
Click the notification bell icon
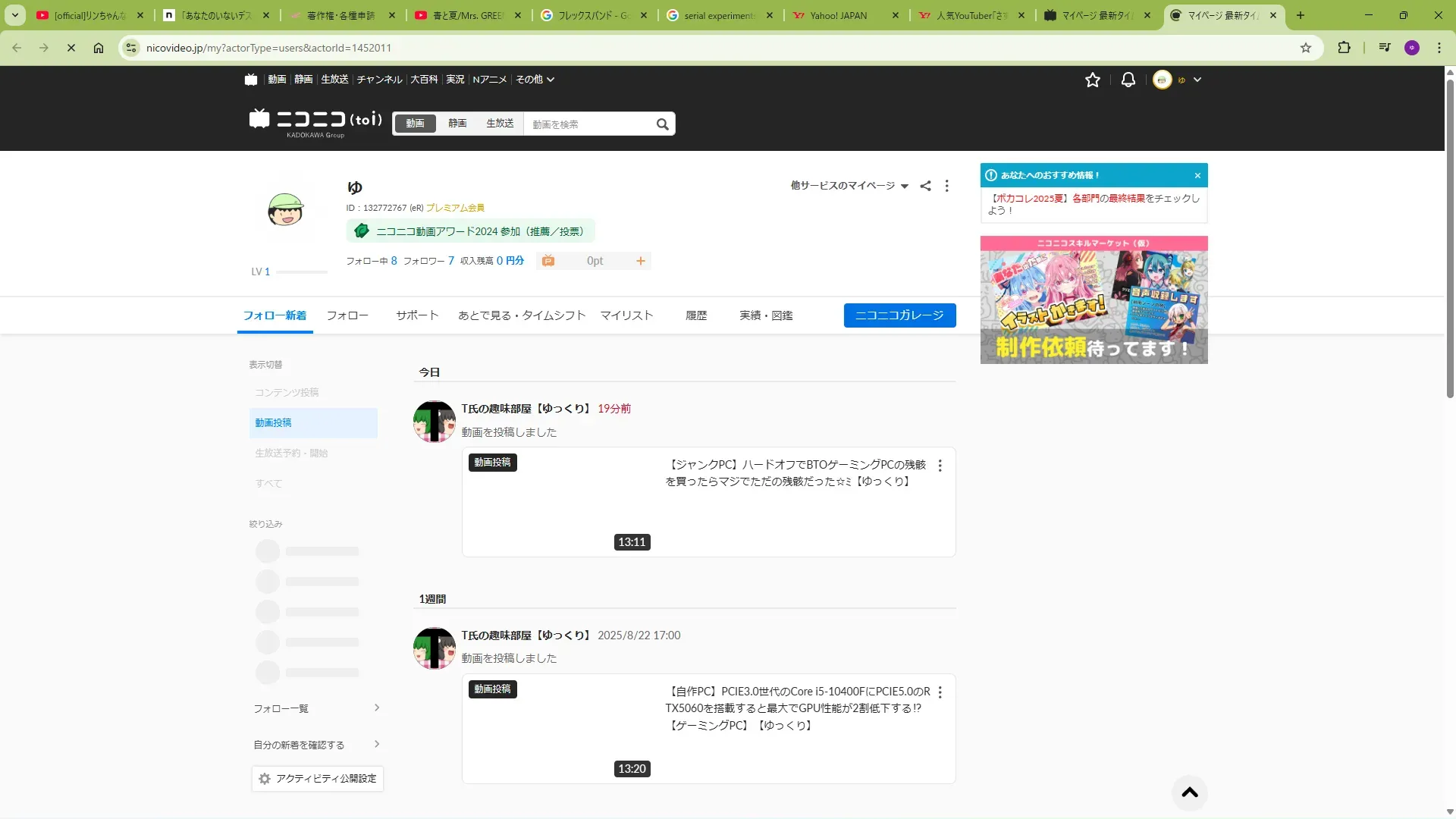(1128, 80)
